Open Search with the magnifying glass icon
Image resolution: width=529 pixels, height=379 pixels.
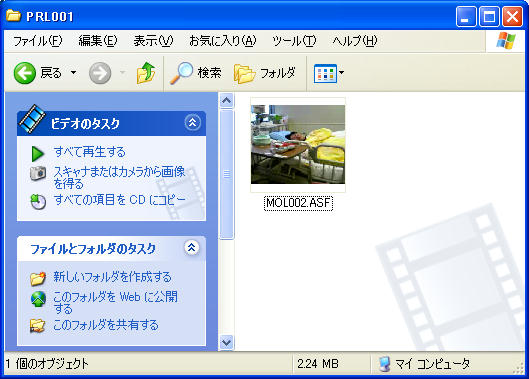(x=181, y=73)
